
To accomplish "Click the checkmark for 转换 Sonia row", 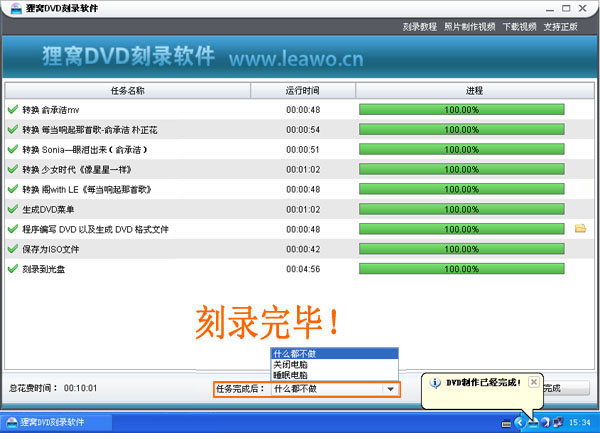I will pyautogui.click(x=13, y=149).
